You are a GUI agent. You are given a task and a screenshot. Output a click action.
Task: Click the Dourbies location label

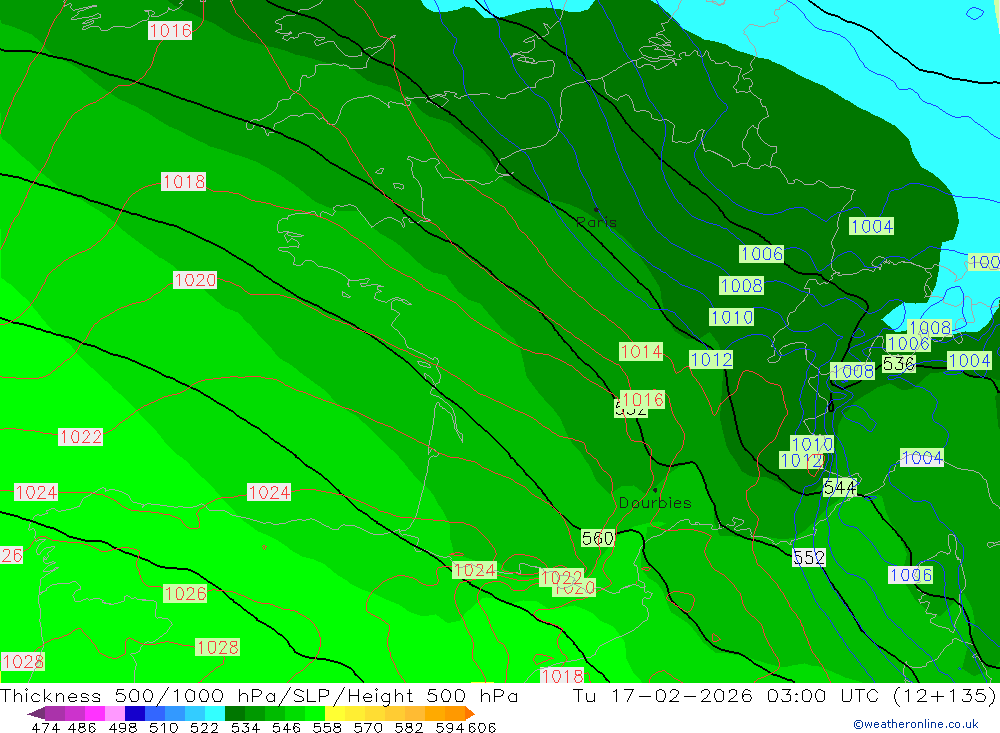coord(655,503)
